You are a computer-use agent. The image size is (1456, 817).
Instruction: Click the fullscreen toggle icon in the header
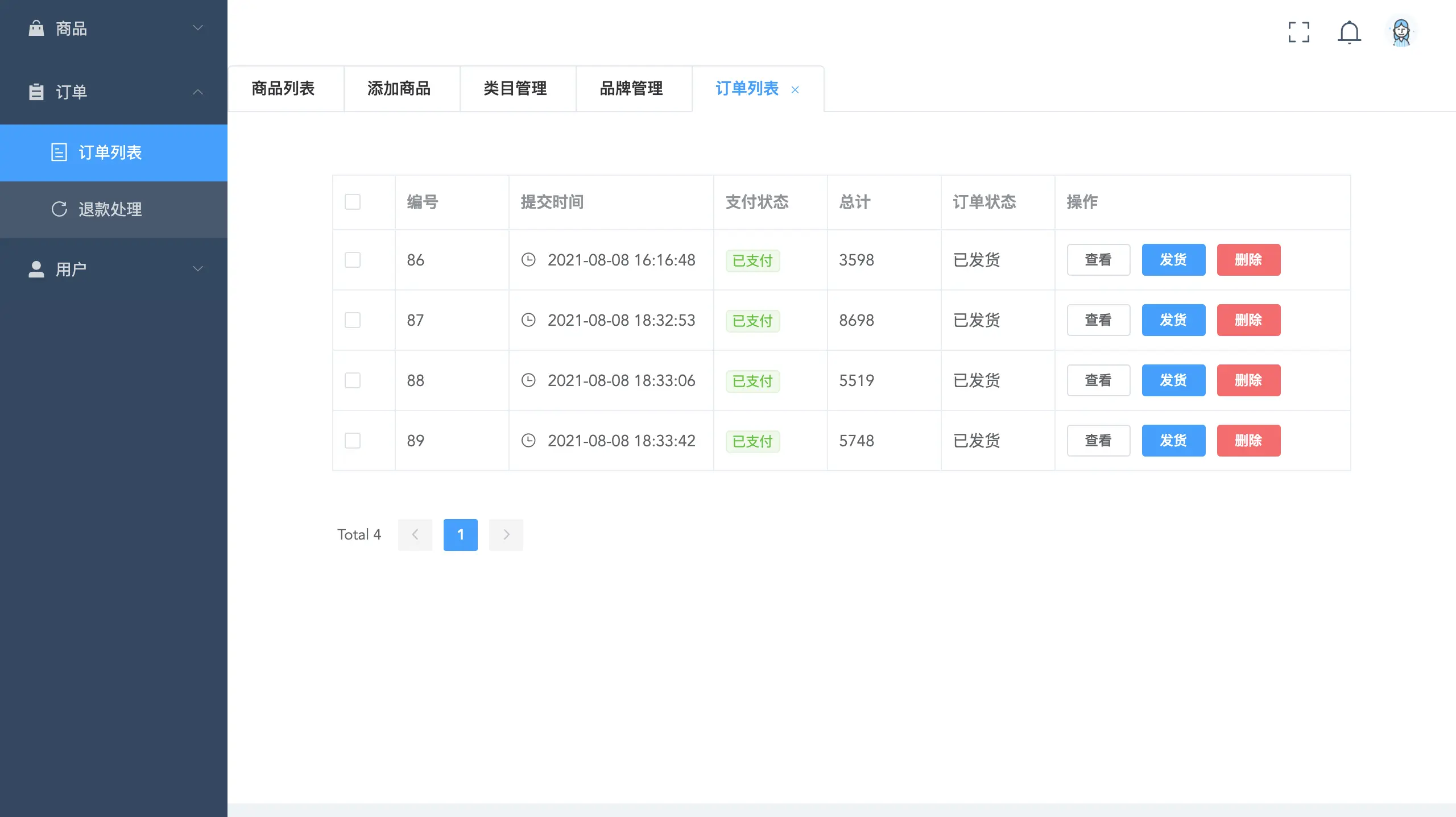coord(1299,32)
